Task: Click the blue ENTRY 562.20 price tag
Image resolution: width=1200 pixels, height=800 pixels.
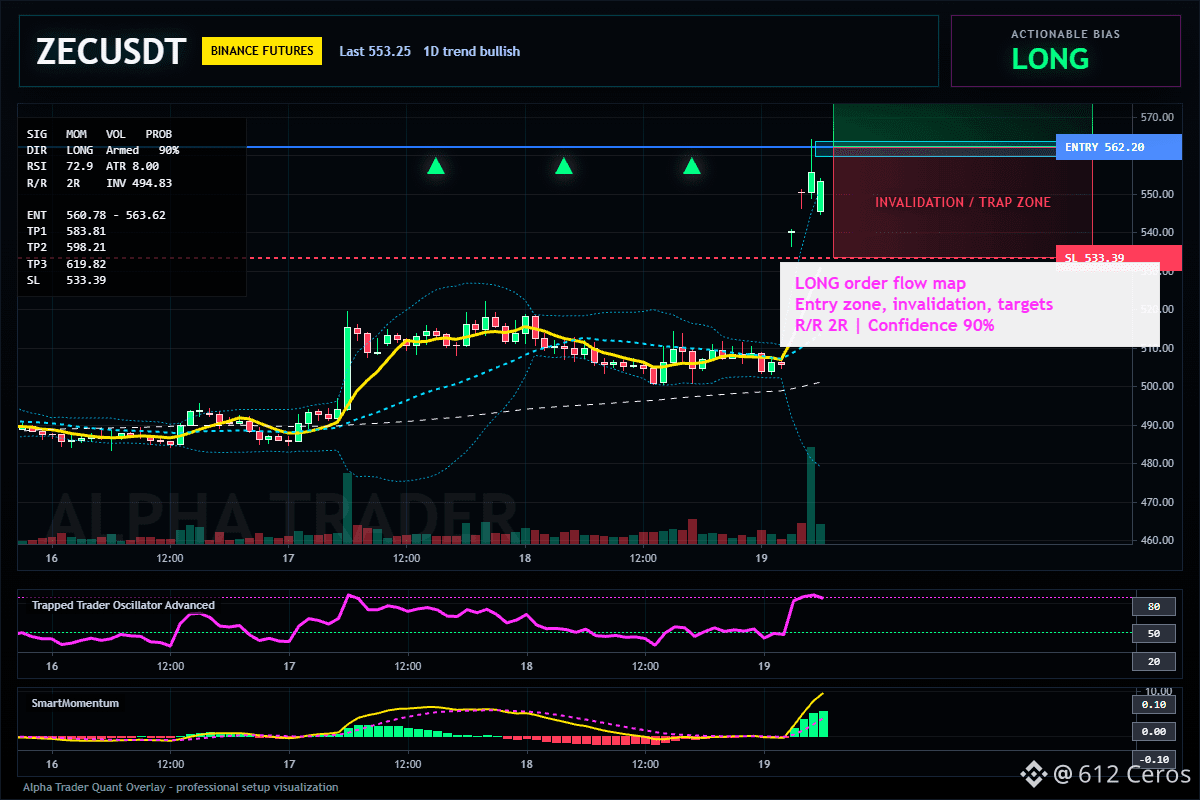Action: (x=1119, y=147)
